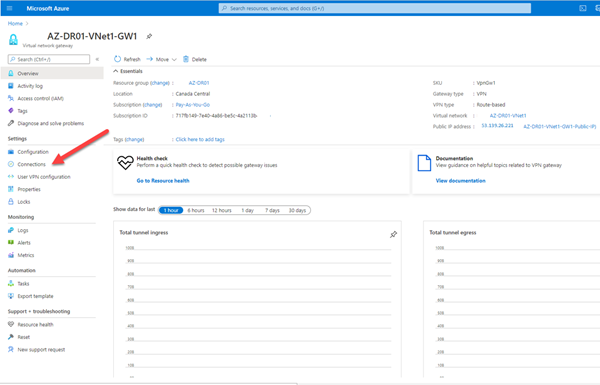Image resolution: width=600 pixels, height=385 pixels.
Task: Pin the Total tunnel ingress chart
Action: pyautogui.click(x=393, y=234)
